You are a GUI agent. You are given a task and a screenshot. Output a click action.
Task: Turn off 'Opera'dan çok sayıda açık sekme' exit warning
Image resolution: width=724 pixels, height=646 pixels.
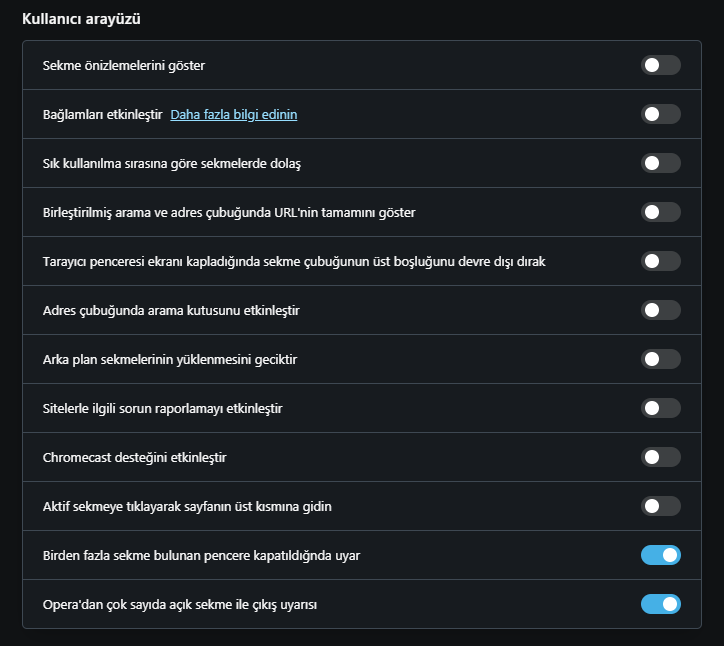pos(660,604)
